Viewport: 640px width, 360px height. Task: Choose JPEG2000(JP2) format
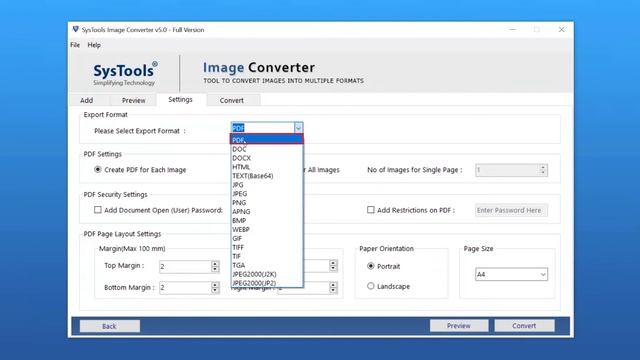click(x=267, y=283)
